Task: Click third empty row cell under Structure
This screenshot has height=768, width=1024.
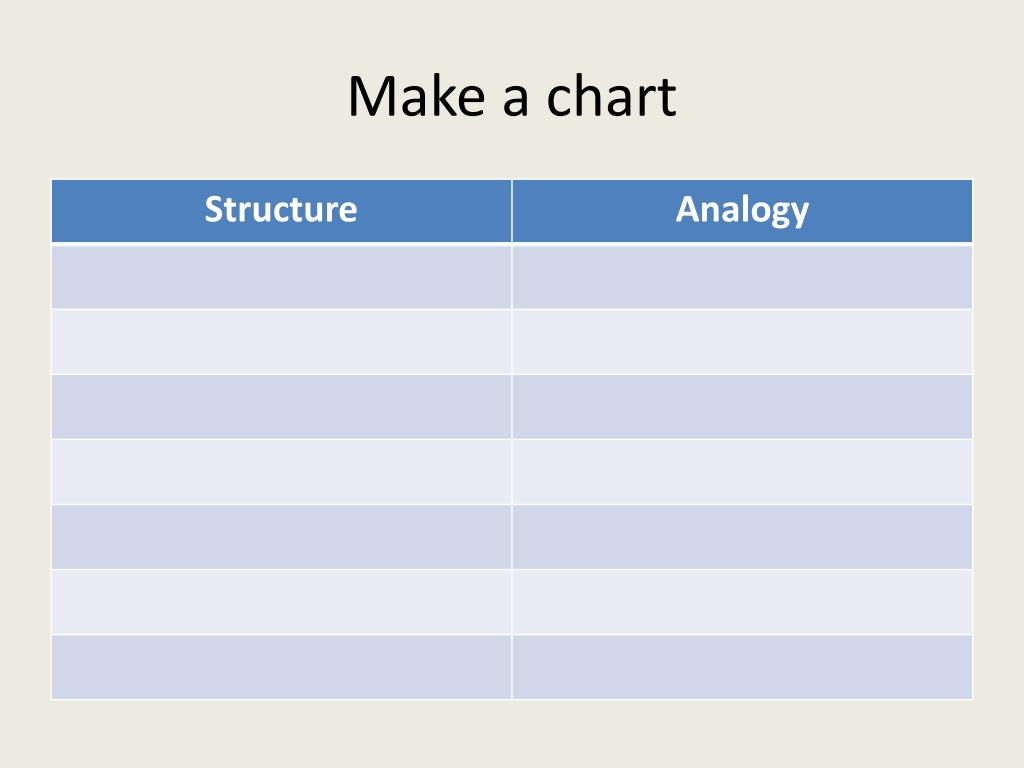Action: (281, 407)
